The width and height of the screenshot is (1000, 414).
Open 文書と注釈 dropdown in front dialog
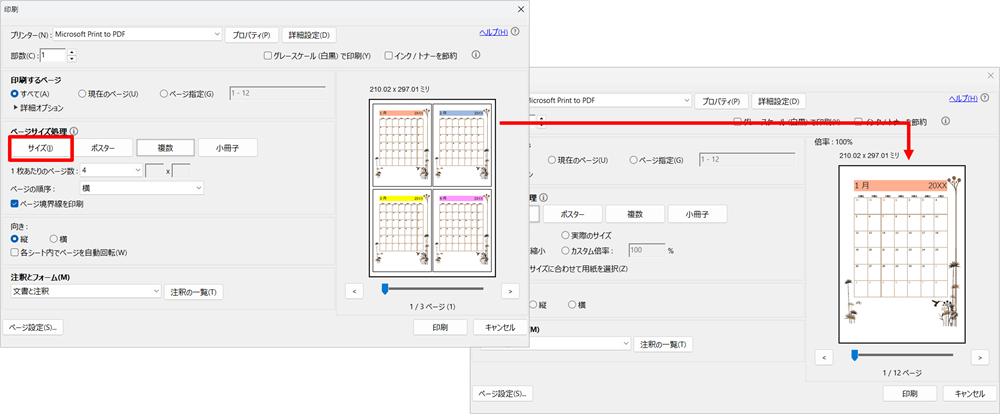click(87, 292)
